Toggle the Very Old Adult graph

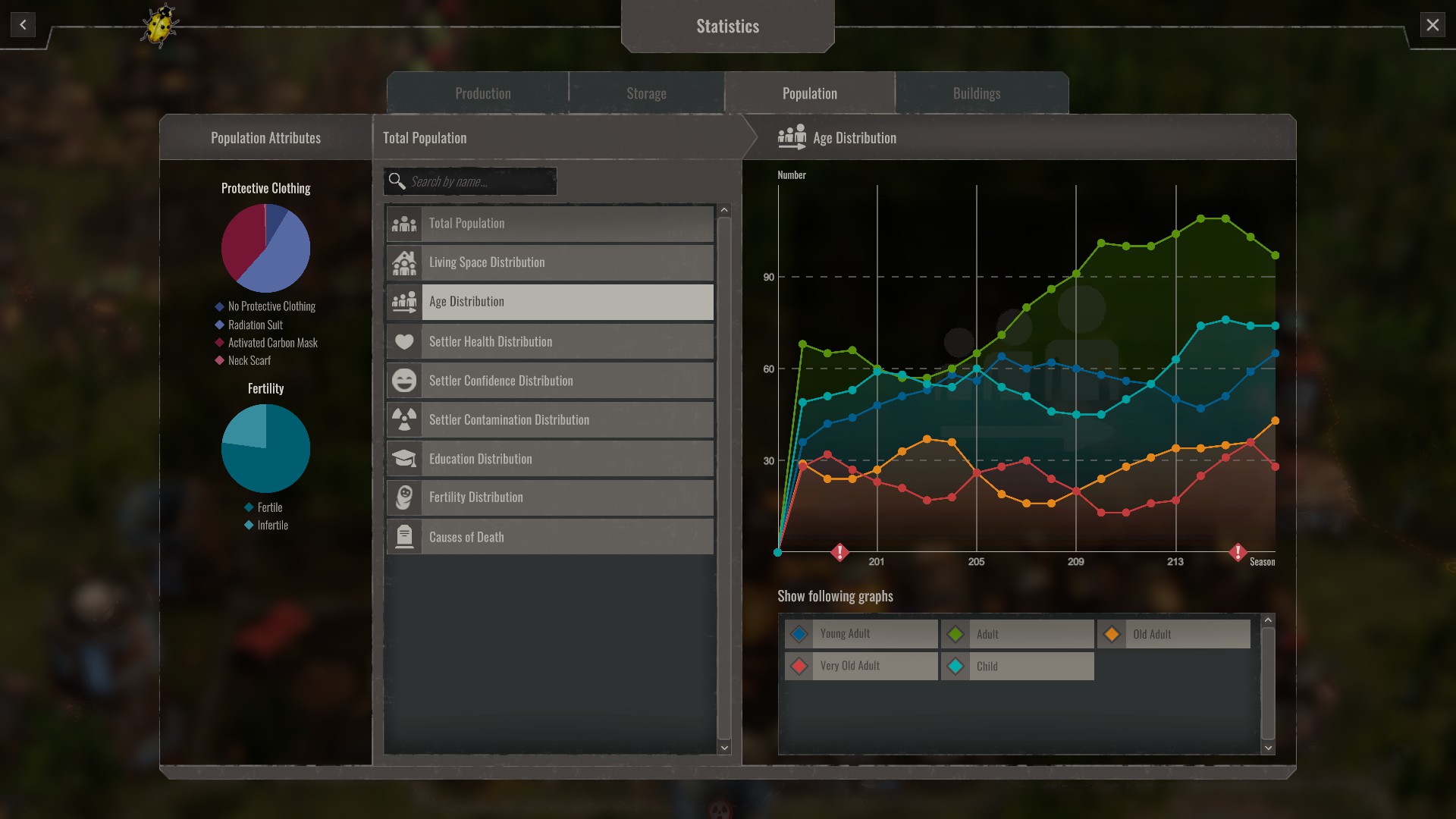861,666
